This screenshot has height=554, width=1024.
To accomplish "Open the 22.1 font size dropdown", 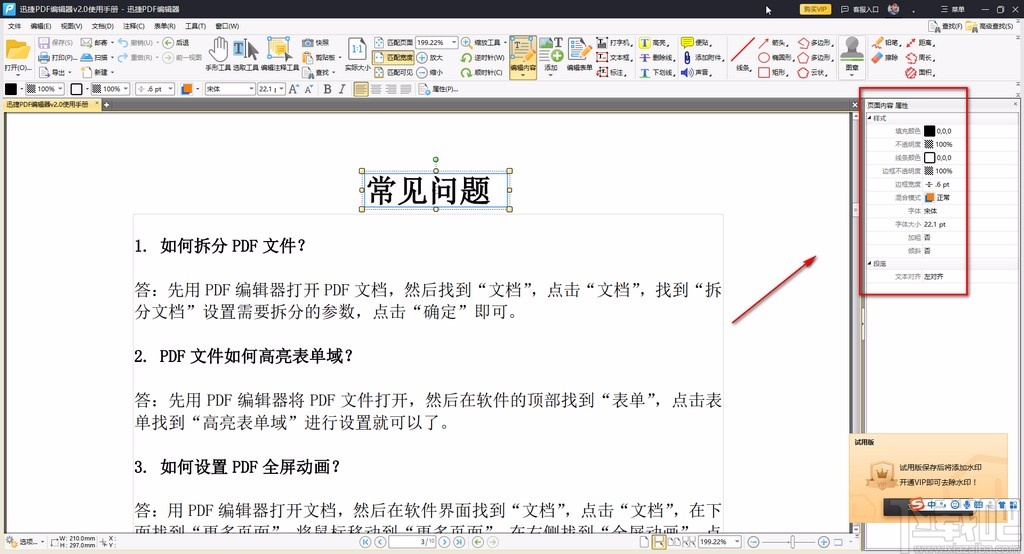I will pos(281,89).
